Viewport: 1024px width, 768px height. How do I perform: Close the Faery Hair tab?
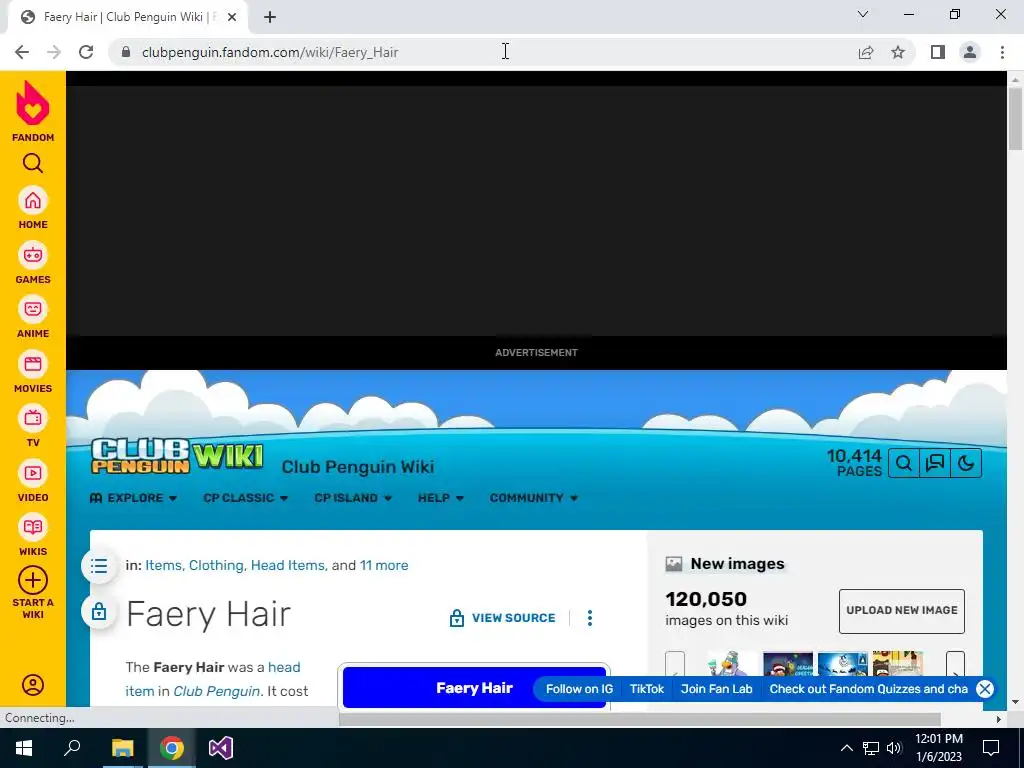tap(231, 17)
